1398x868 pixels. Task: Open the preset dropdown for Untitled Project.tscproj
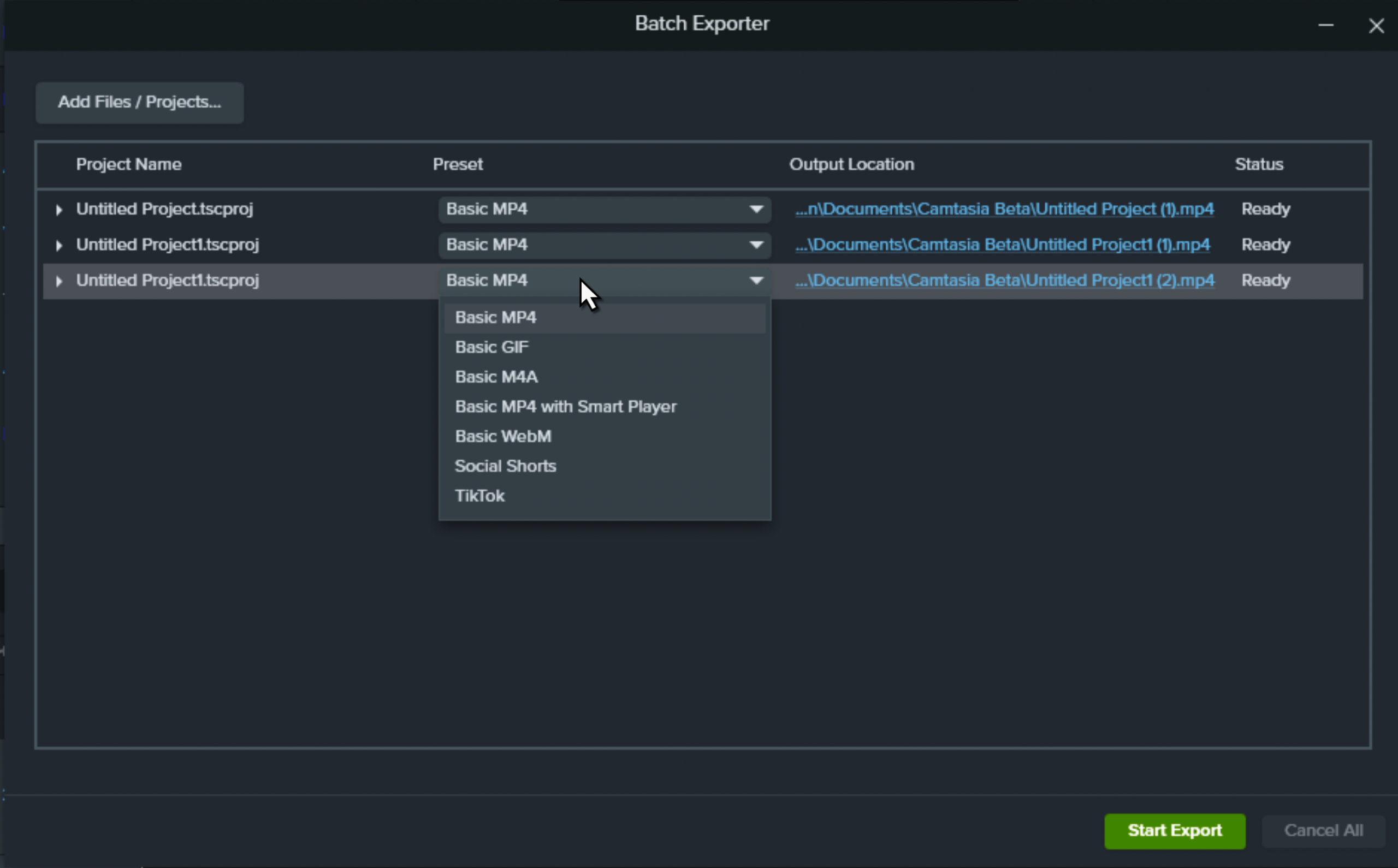[x=605, y=210]
